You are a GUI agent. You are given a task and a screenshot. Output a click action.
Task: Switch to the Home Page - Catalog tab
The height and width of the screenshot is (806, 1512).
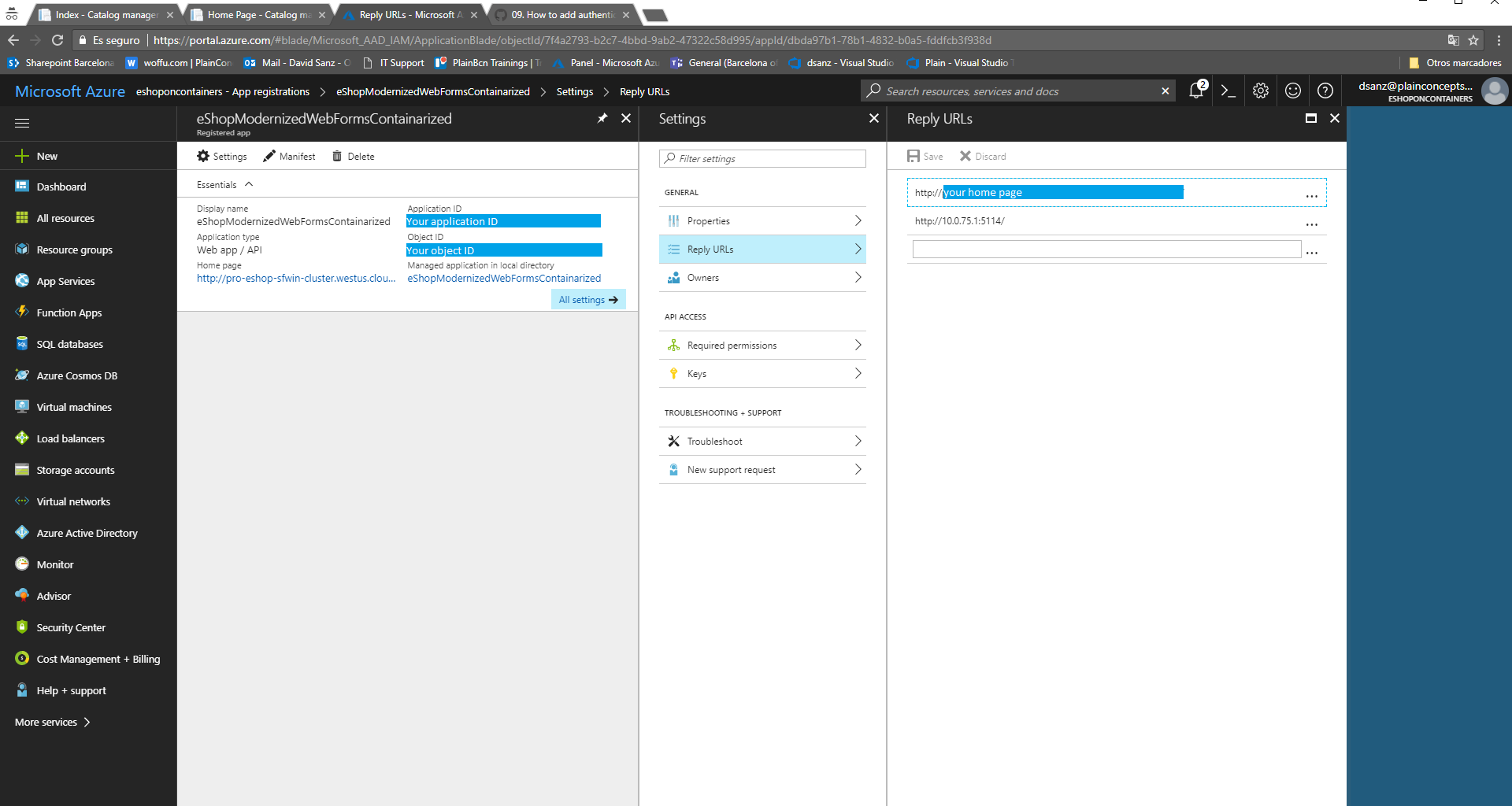coord(258,14)
